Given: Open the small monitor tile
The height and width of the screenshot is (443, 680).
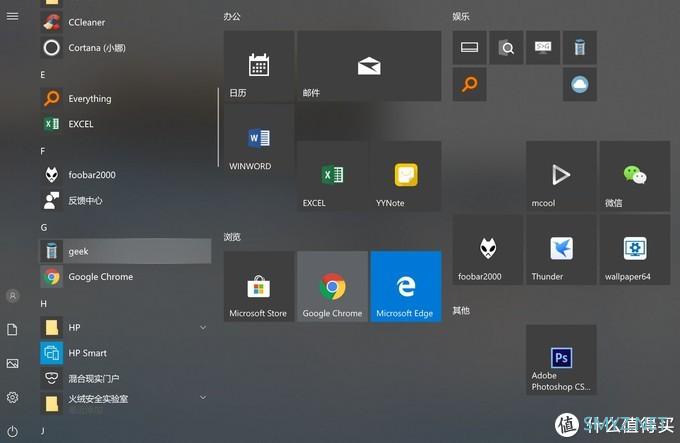Looking at the screenshot, I should 543,47.
